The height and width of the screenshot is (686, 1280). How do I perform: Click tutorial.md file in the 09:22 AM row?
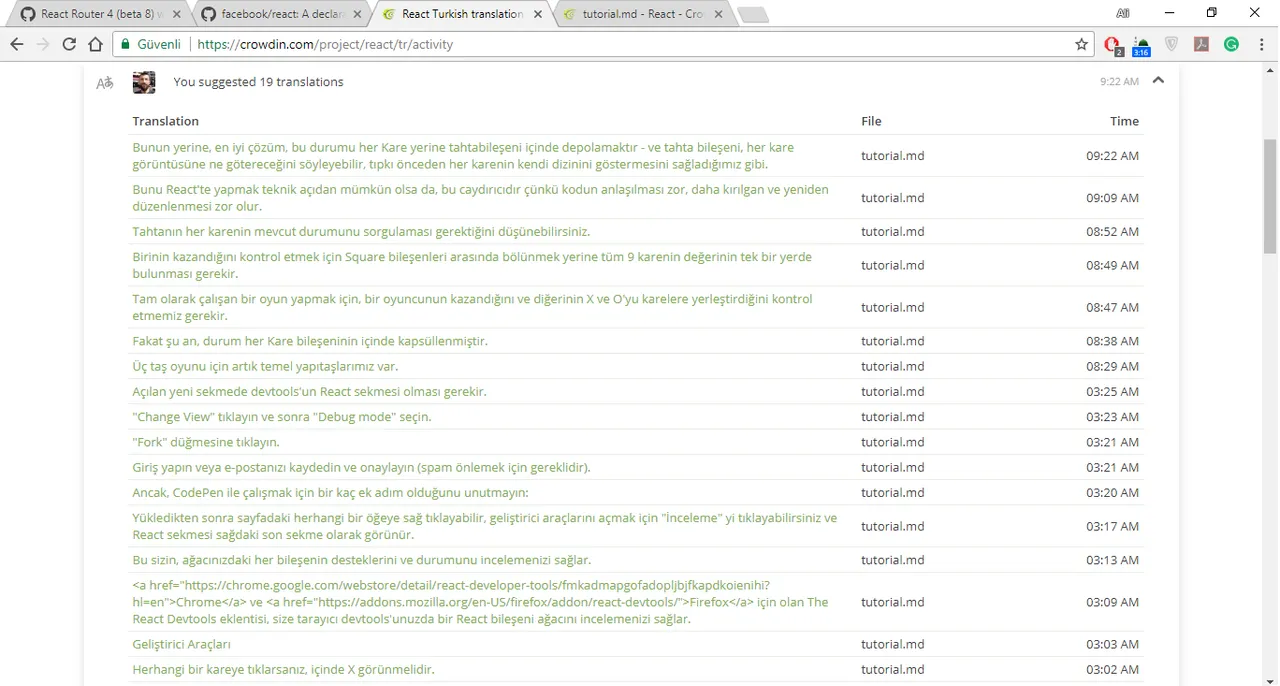(x=893, y=156)
